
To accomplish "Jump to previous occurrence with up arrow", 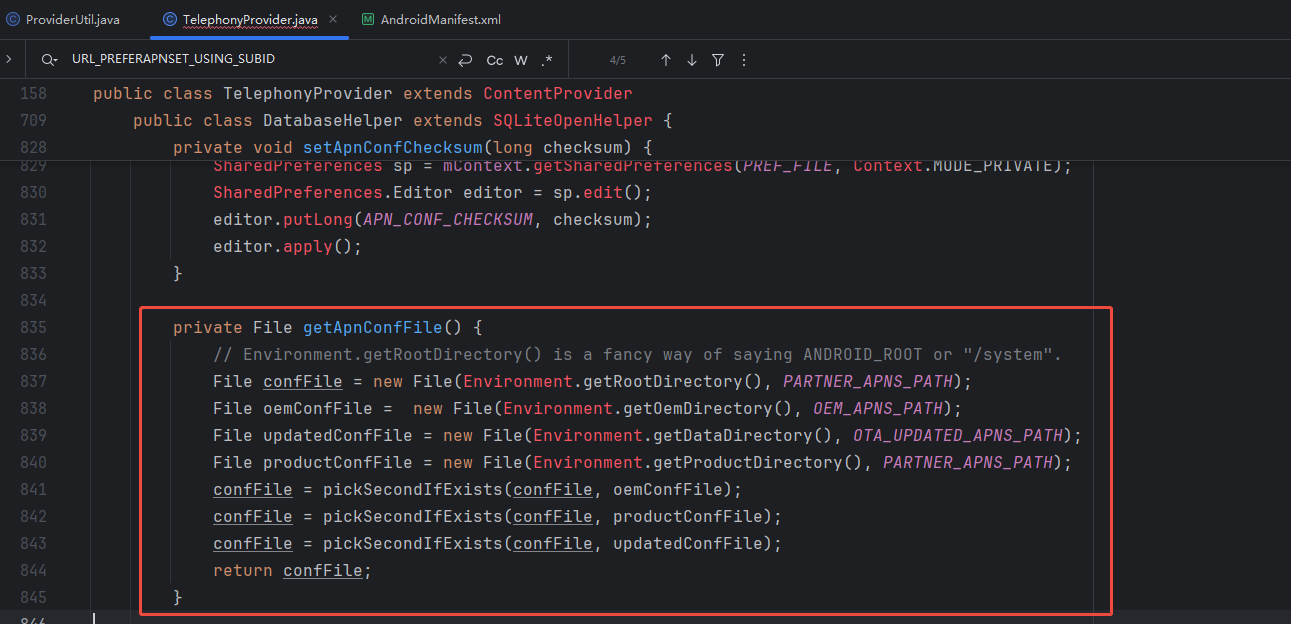I will pos(666,60).
